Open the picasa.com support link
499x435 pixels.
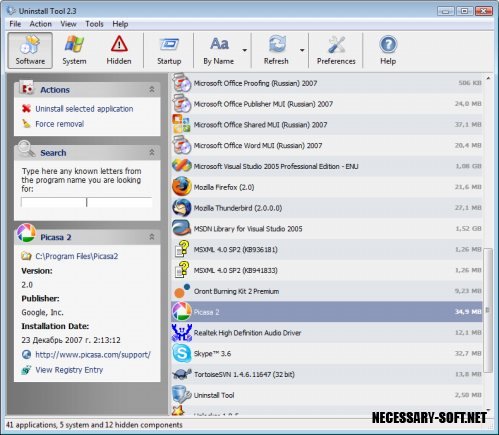[93, 354]
